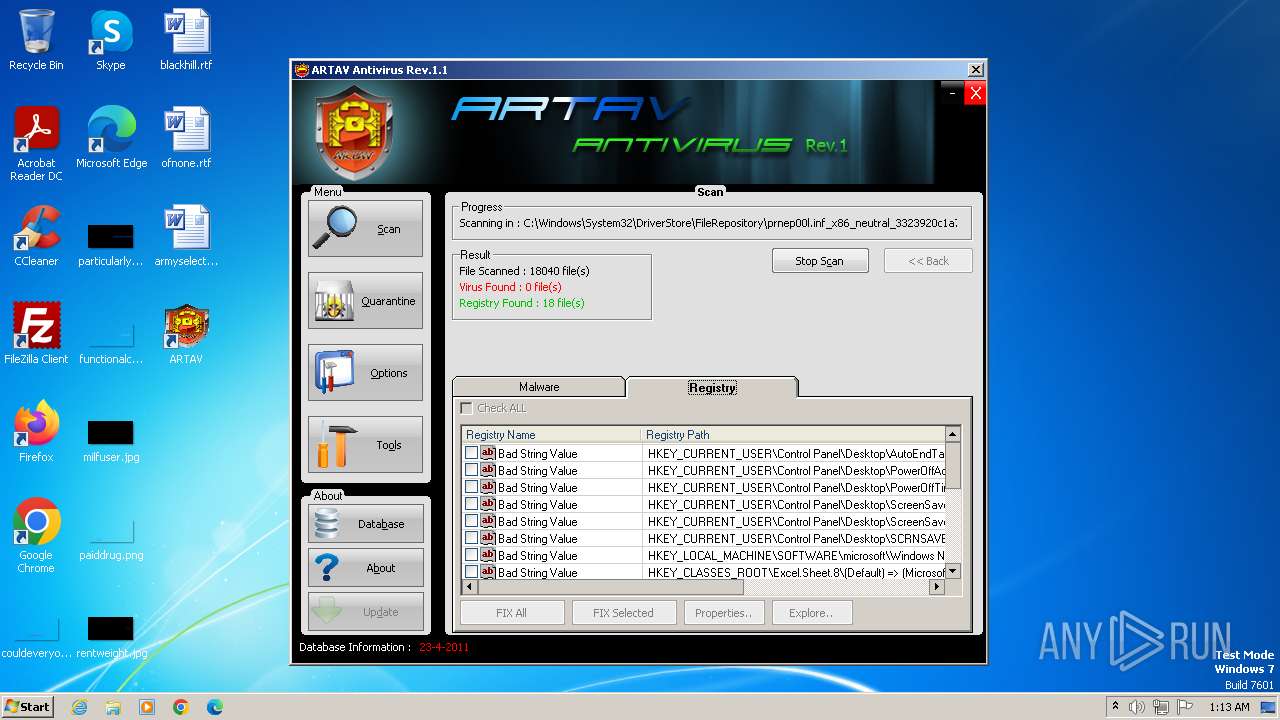
Task: Open the Action Center flag icon
Action: point(1185,707)
